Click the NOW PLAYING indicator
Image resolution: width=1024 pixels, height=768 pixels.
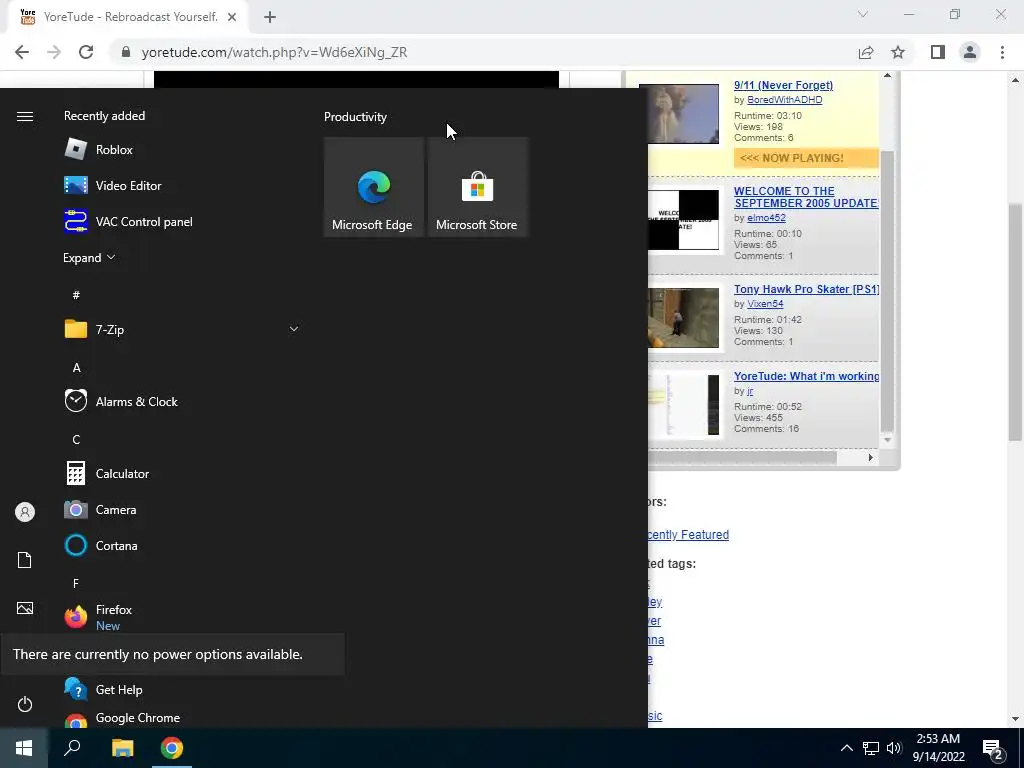pos(806,158)
